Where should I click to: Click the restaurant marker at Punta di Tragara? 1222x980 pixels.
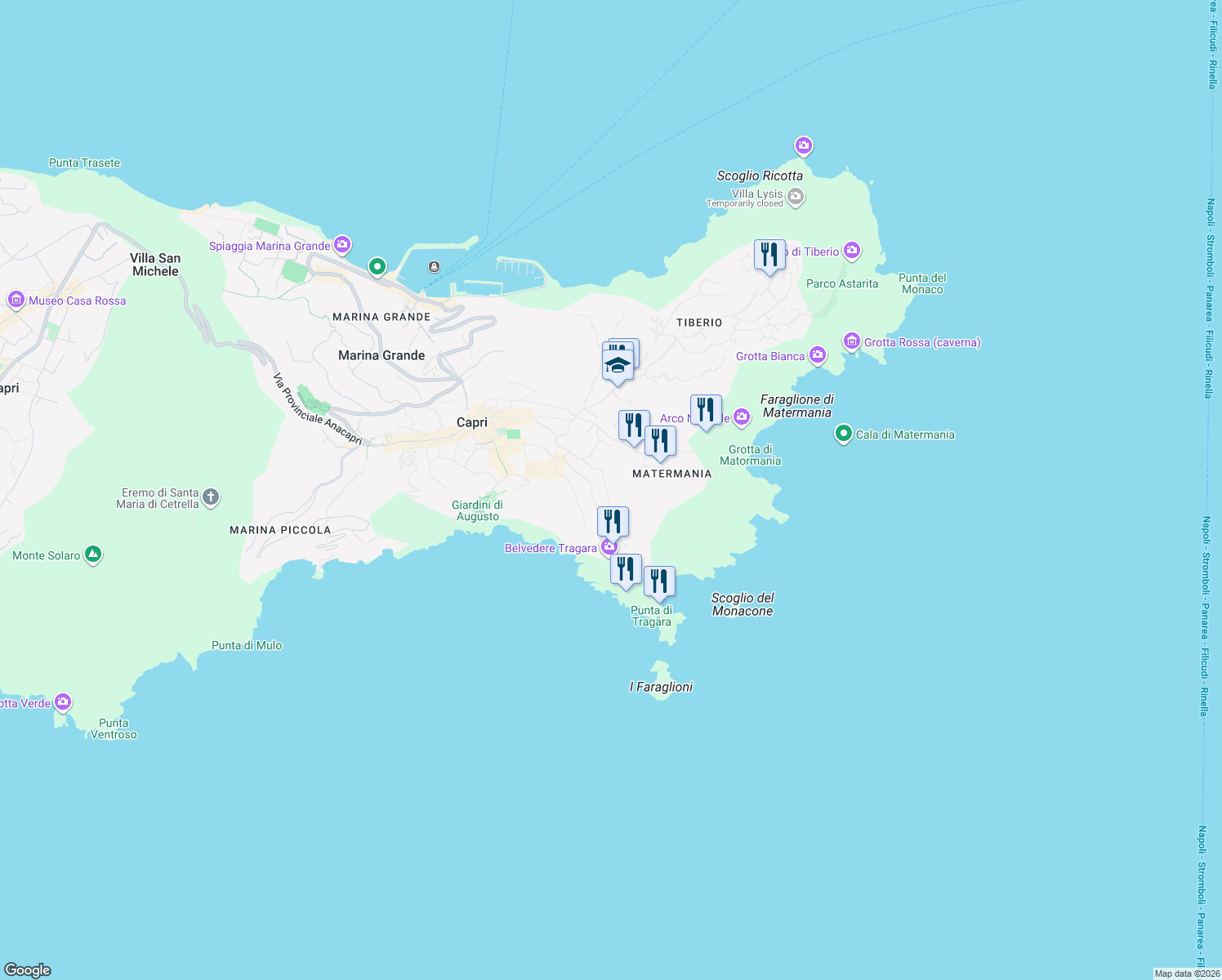(626, 567)
